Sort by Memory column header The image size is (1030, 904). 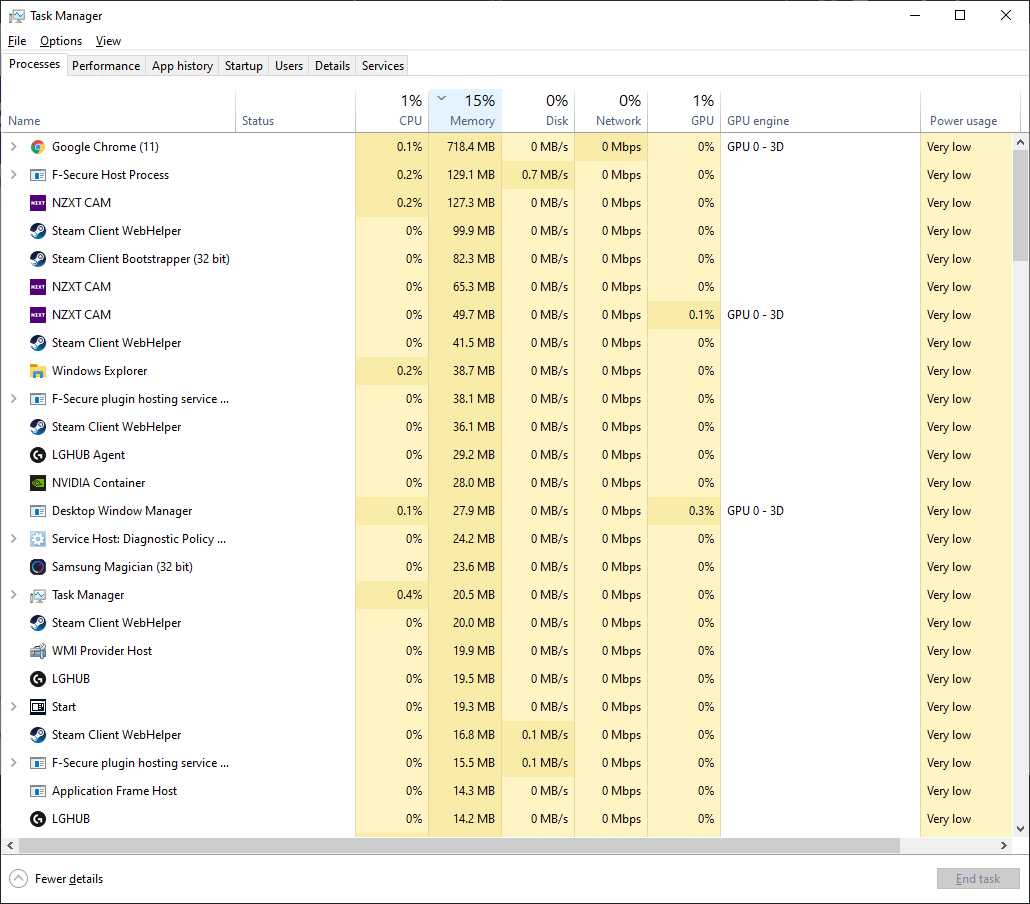tap(465, 111)
